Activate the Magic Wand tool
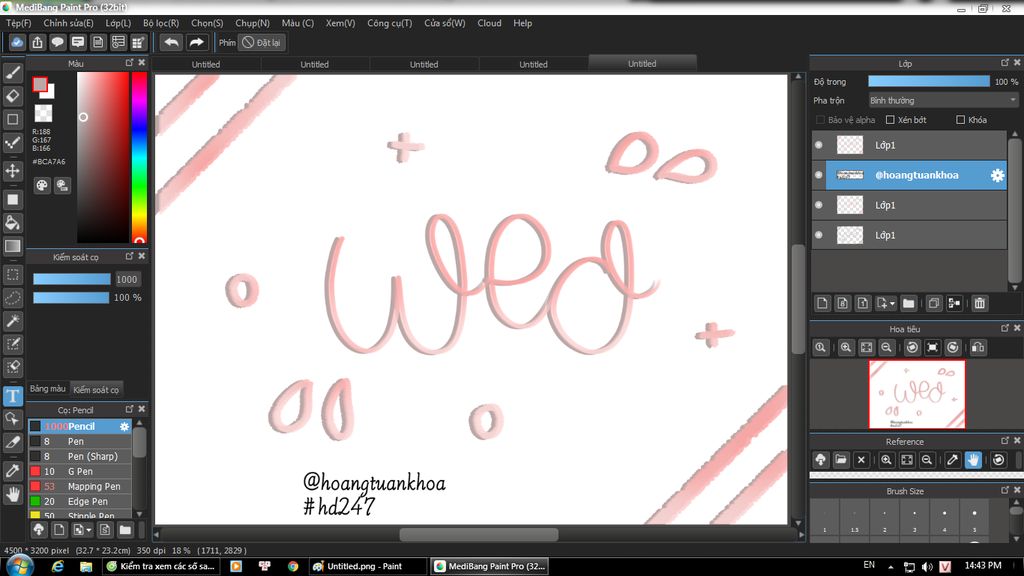The width and height of the screenshot is (1024, 576). (x=13, y=321)
